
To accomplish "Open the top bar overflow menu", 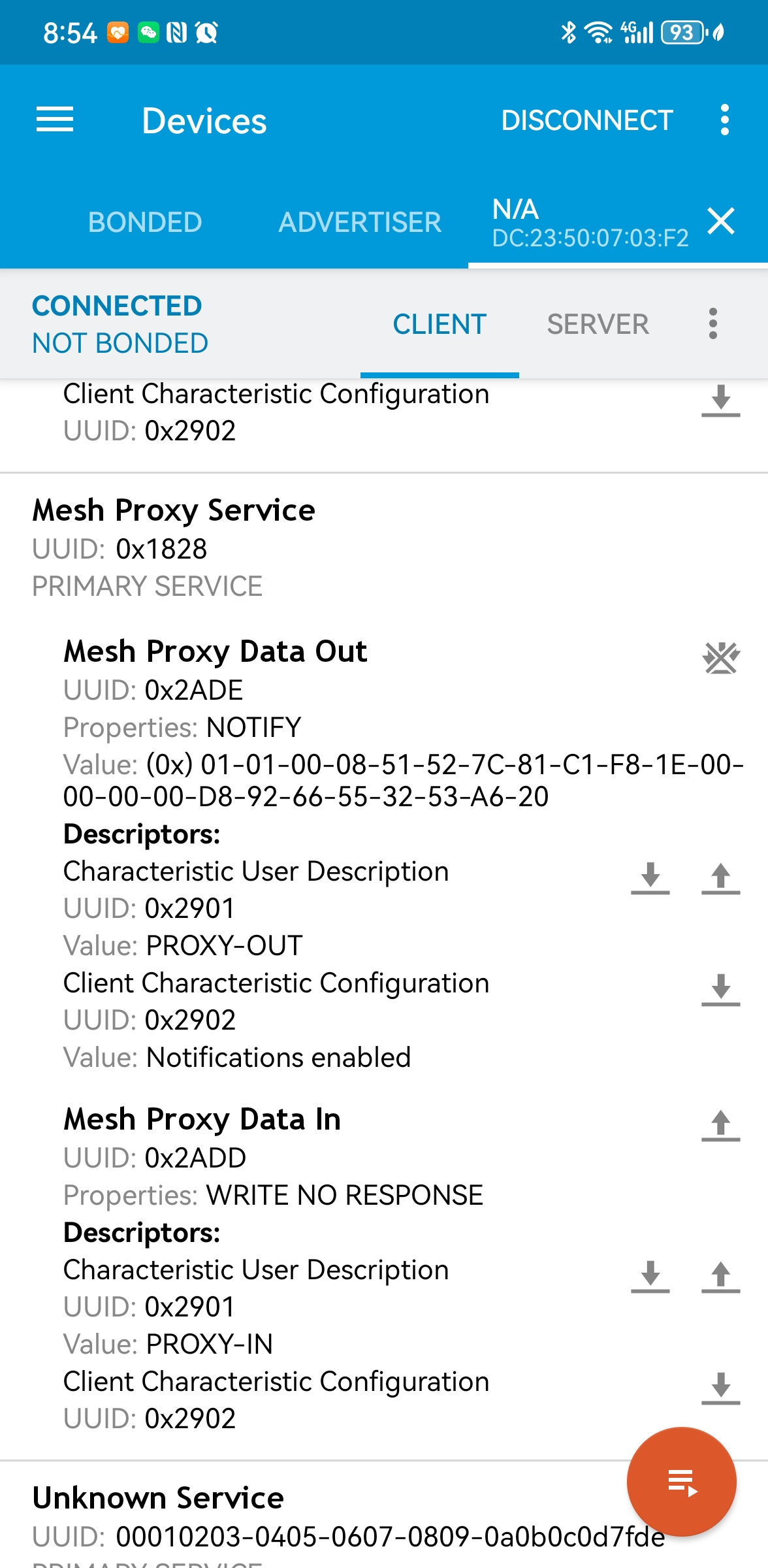I will pyautogui.click(x=724, y=120).
